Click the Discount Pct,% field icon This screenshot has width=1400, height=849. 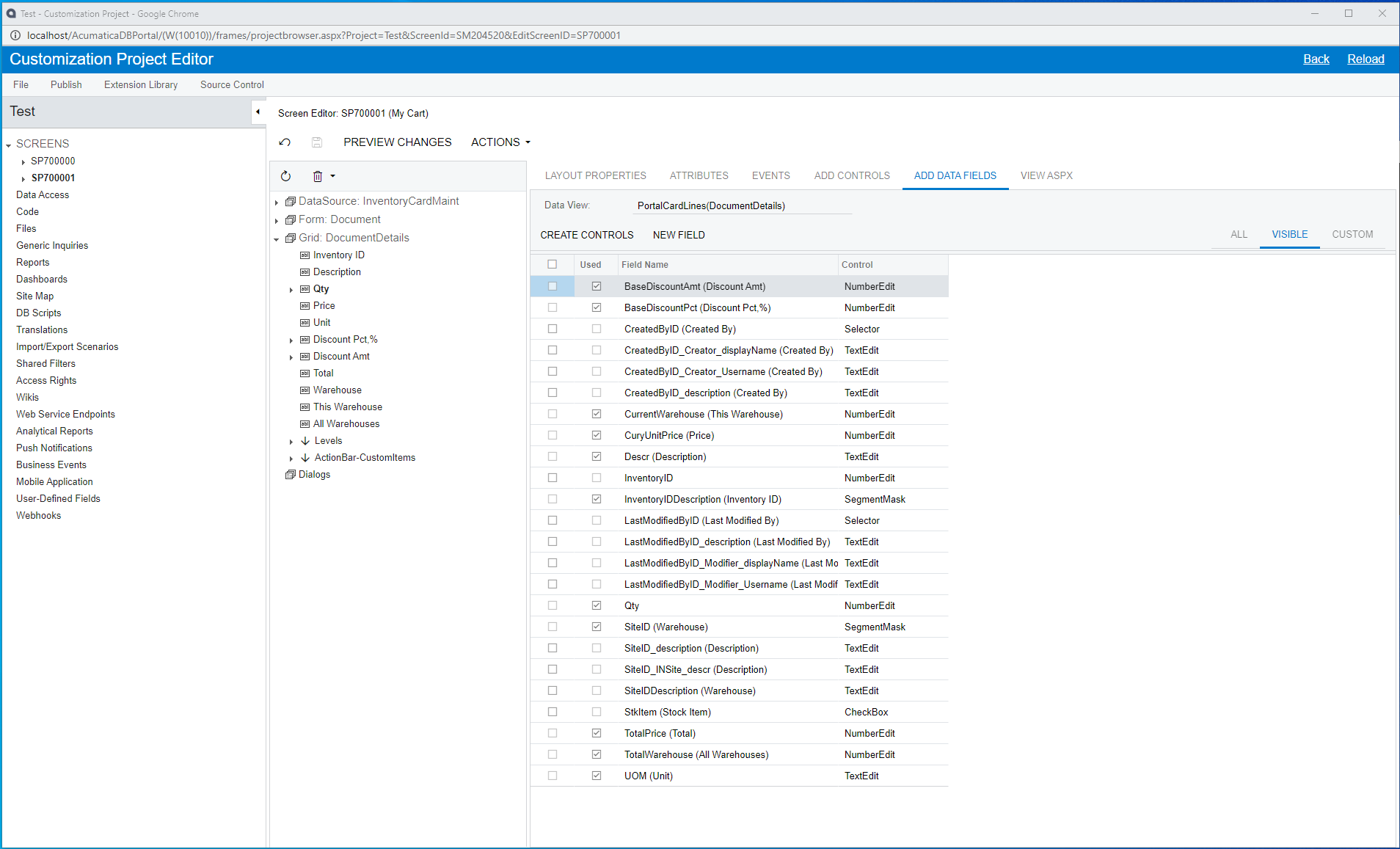[305, 340]
